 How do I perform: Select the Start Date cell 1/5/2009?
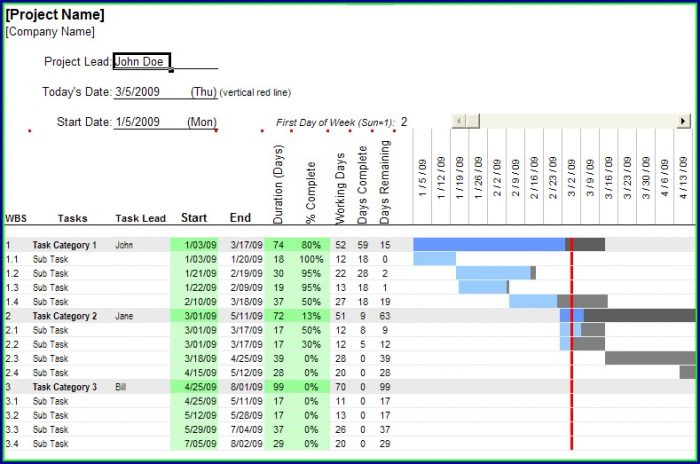(138, 121)
